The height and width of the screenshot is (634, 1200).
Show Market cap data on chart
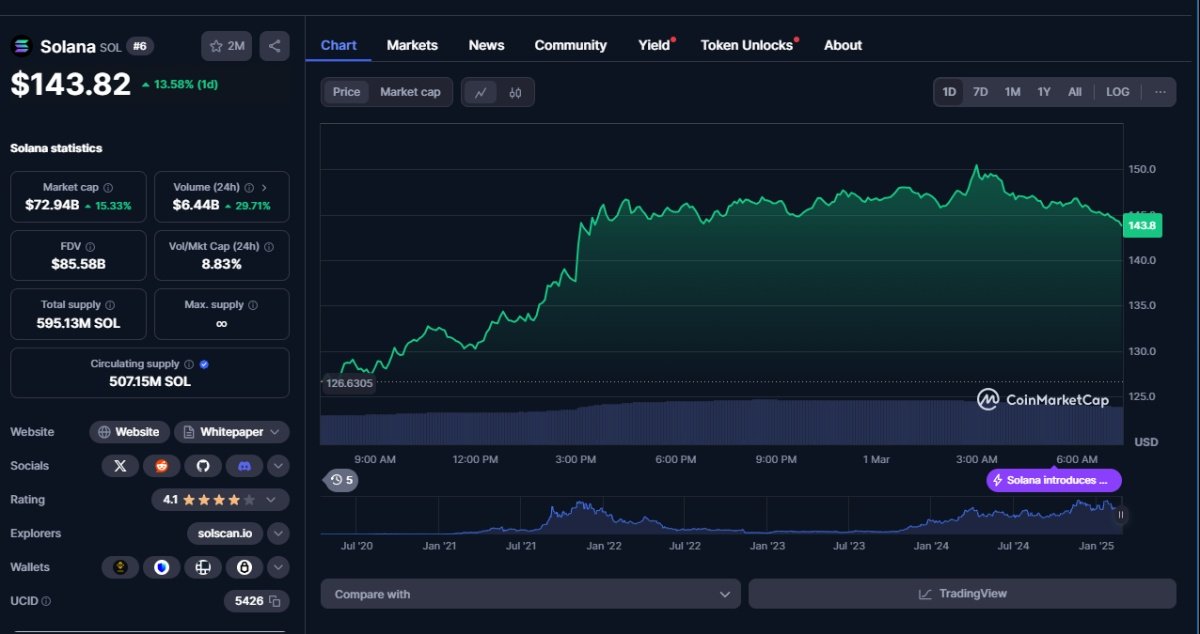410,92
